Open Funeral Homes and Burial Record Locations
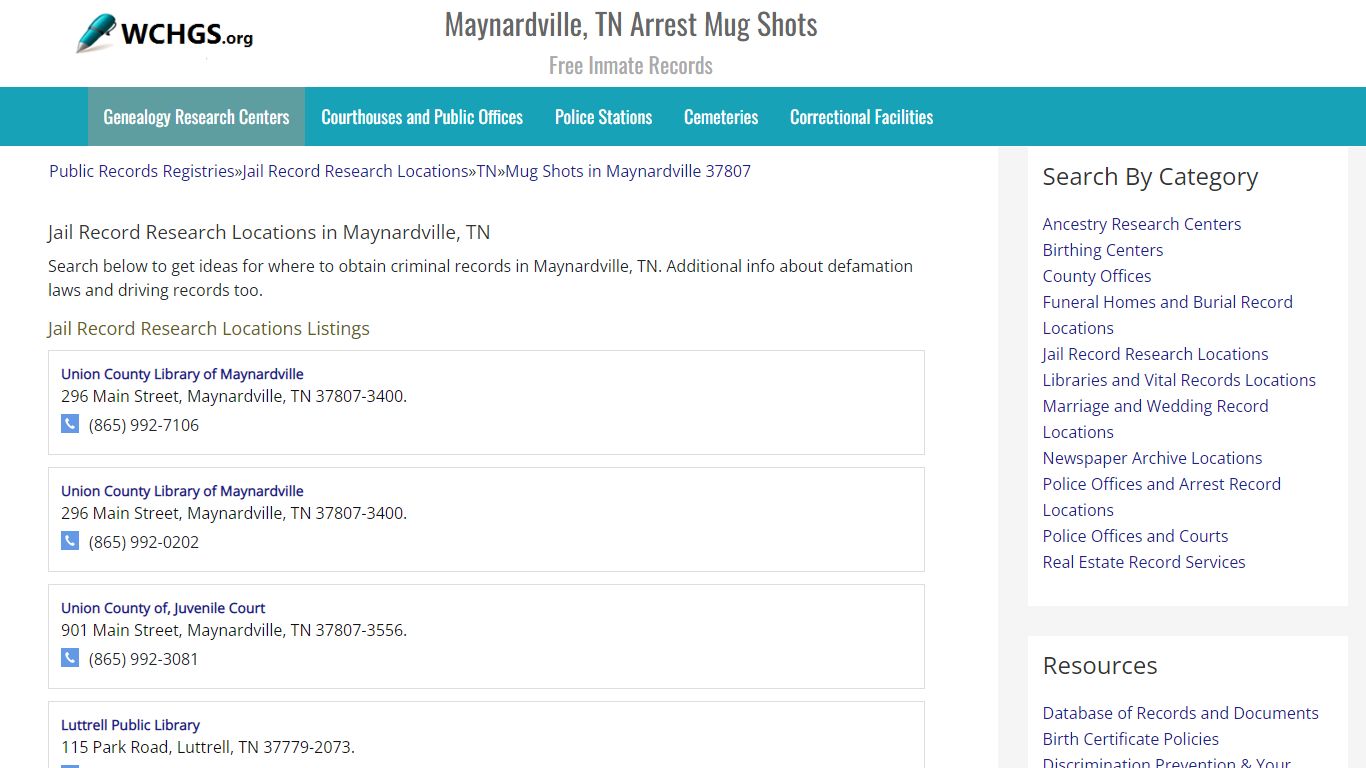The height and width of the screenshot is (768, 1366). click(1168, 315)
